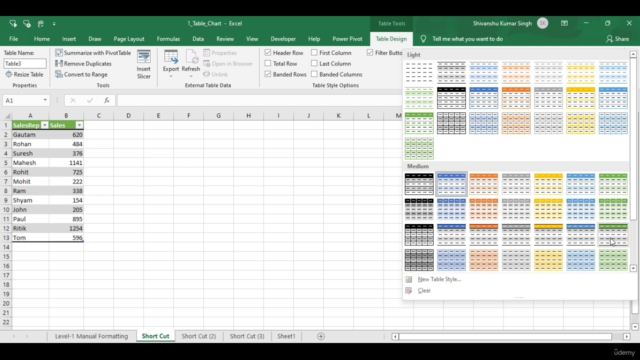This screenshot has width=640, height=360.
Task: Click row header 14
Action: point(6,247)
